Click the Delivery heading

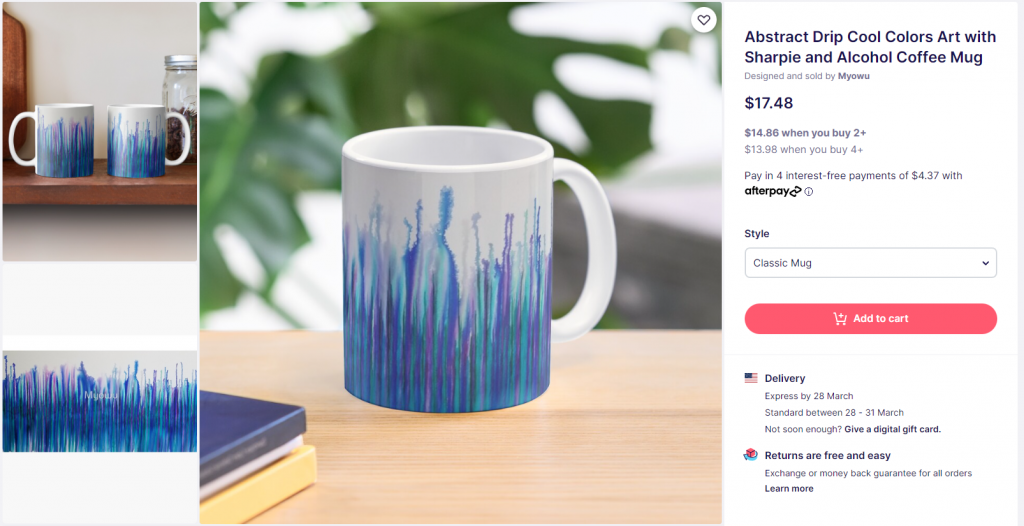point(785,379)
